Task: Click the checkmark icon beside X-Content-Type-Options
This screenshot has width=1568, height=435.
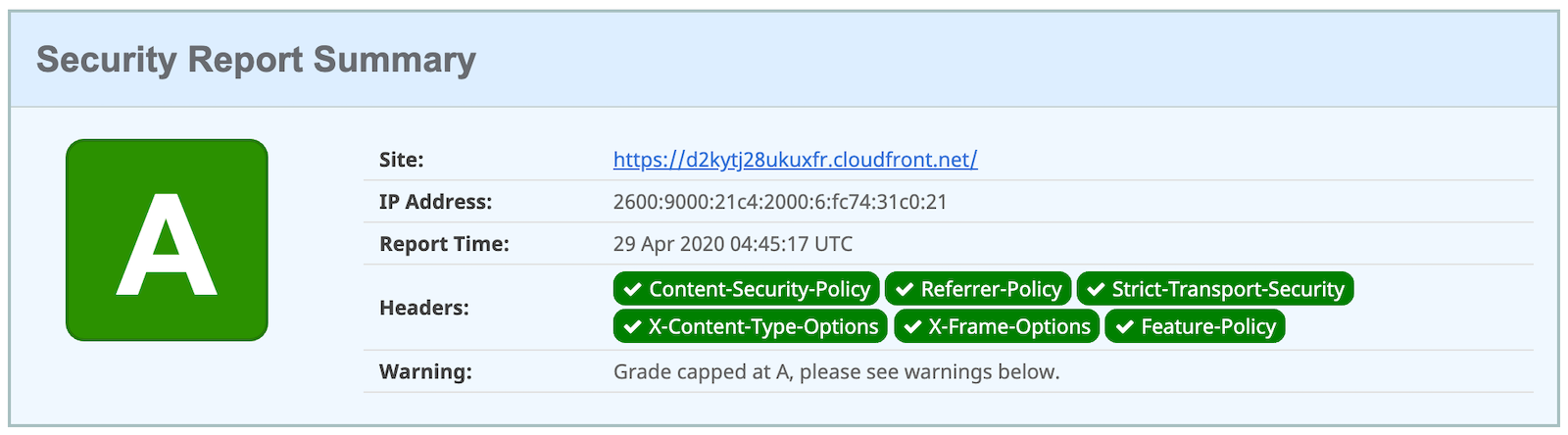Action: [633, 326]
